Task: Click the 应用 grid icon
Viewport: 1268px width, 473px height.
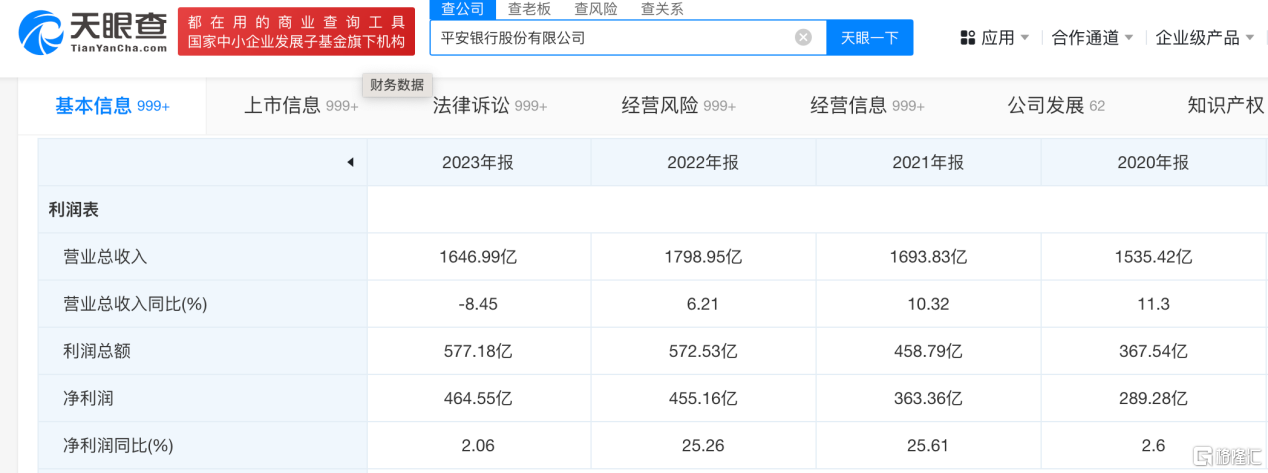Action: [x=967, y=38]
